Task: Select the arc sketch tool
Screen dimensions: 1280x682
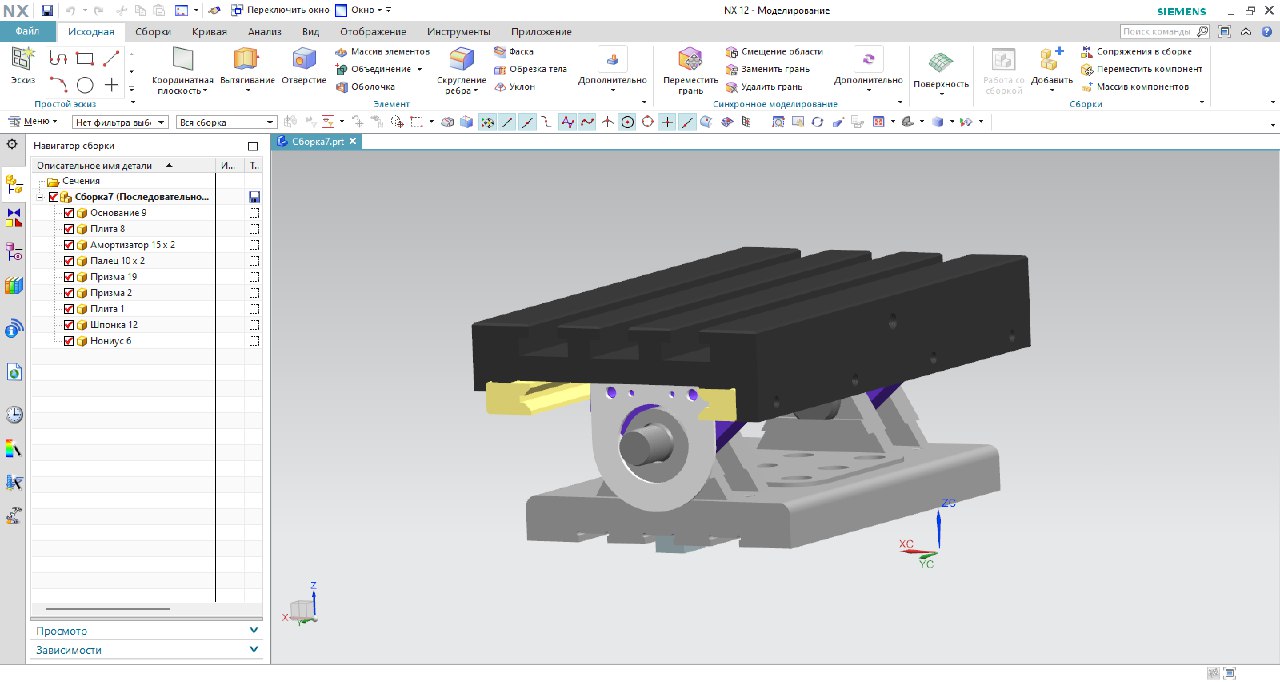Action: tap(59, 85)
